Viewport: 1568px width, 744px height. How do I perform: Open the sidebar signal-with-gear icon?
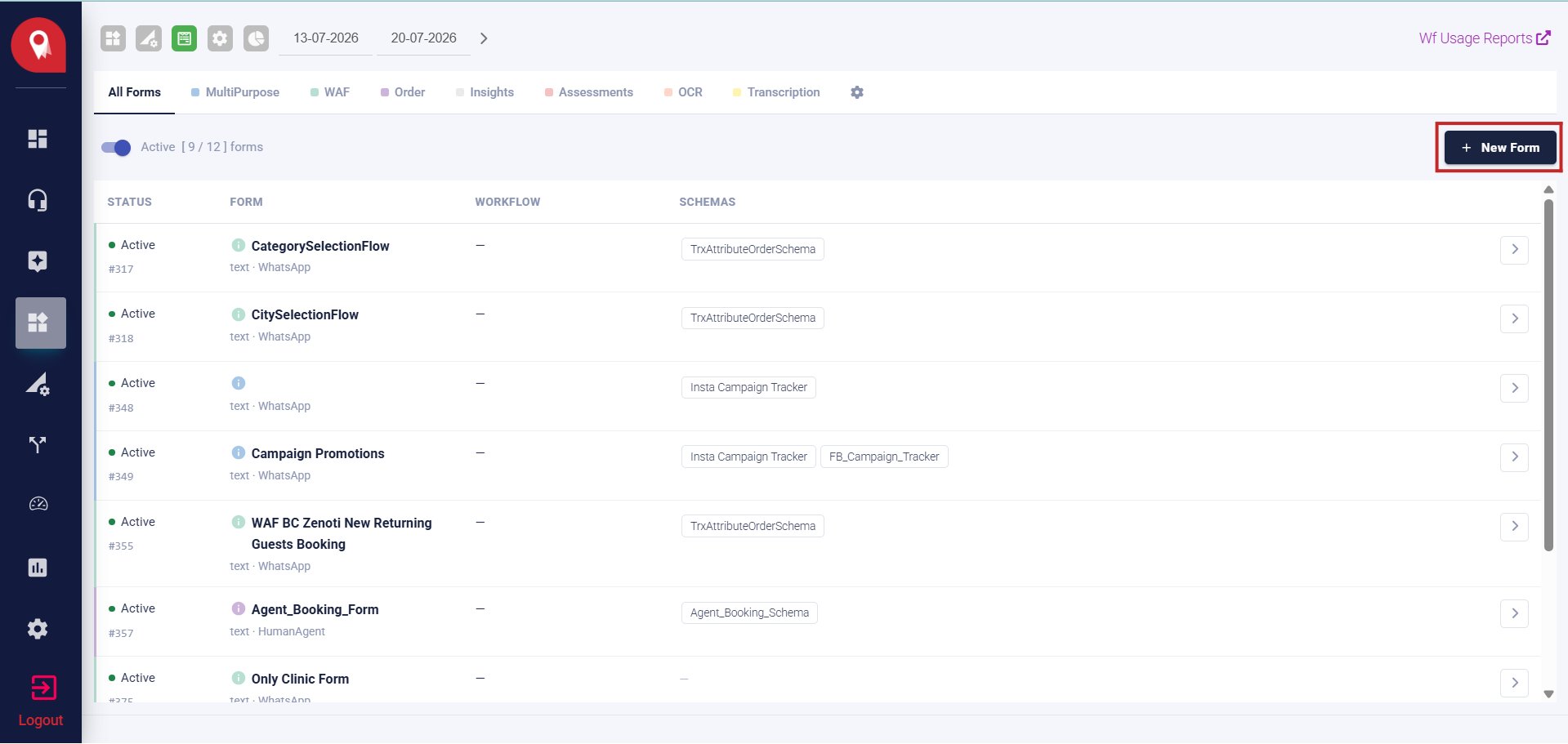[x=38, y=384]
